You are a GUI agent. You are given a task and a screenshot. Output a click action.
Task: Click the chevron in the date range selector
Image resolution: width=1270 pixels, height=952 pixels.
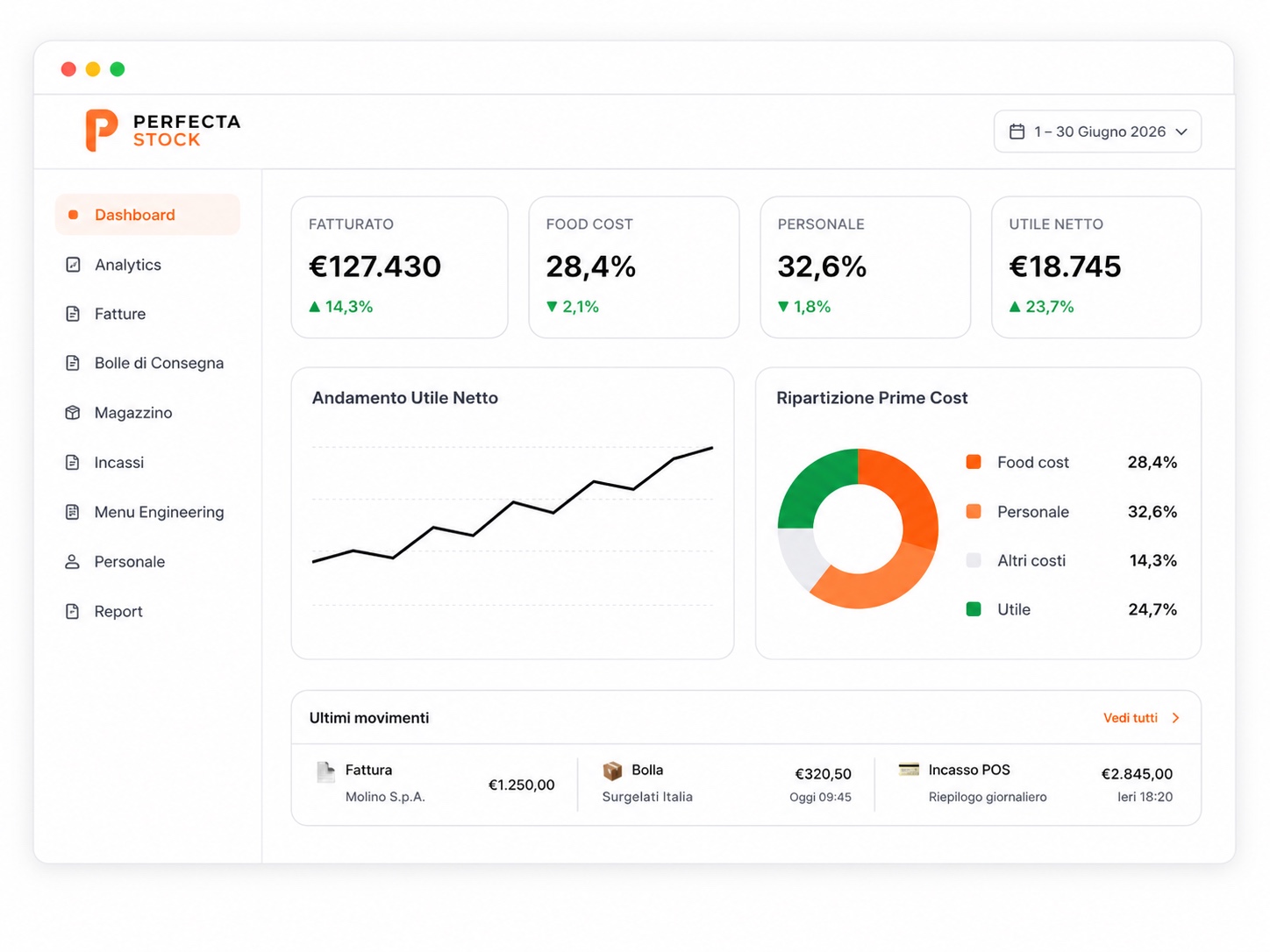1181,131
